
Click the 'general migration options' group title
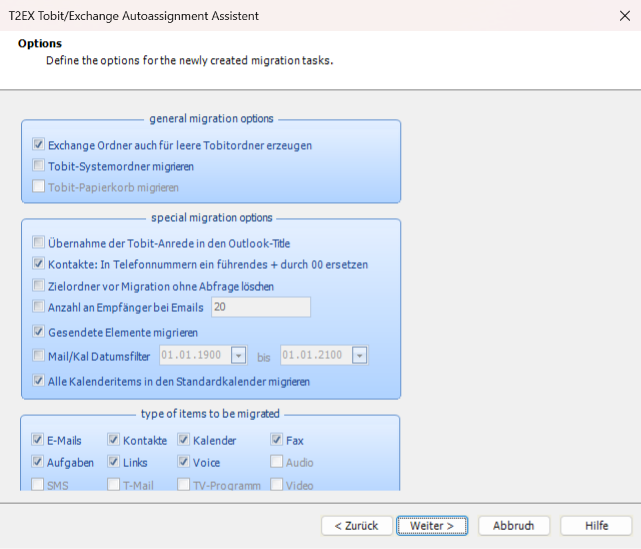coord(211,119)
